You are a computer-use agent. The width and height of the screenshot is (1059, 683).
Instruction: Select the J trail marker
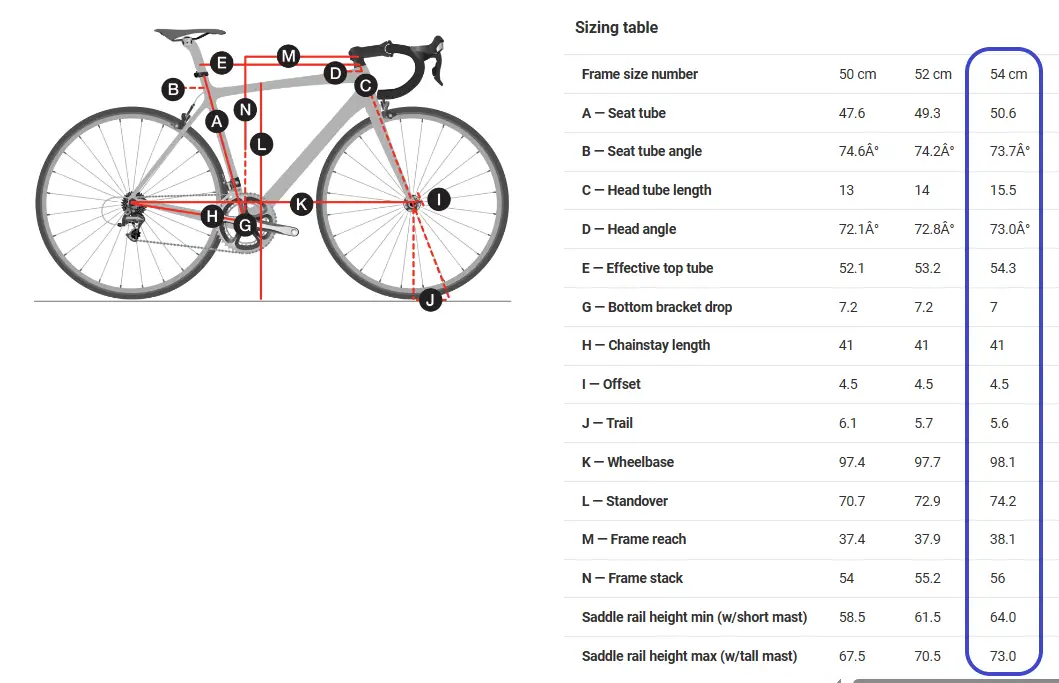(x=430, y=299)
